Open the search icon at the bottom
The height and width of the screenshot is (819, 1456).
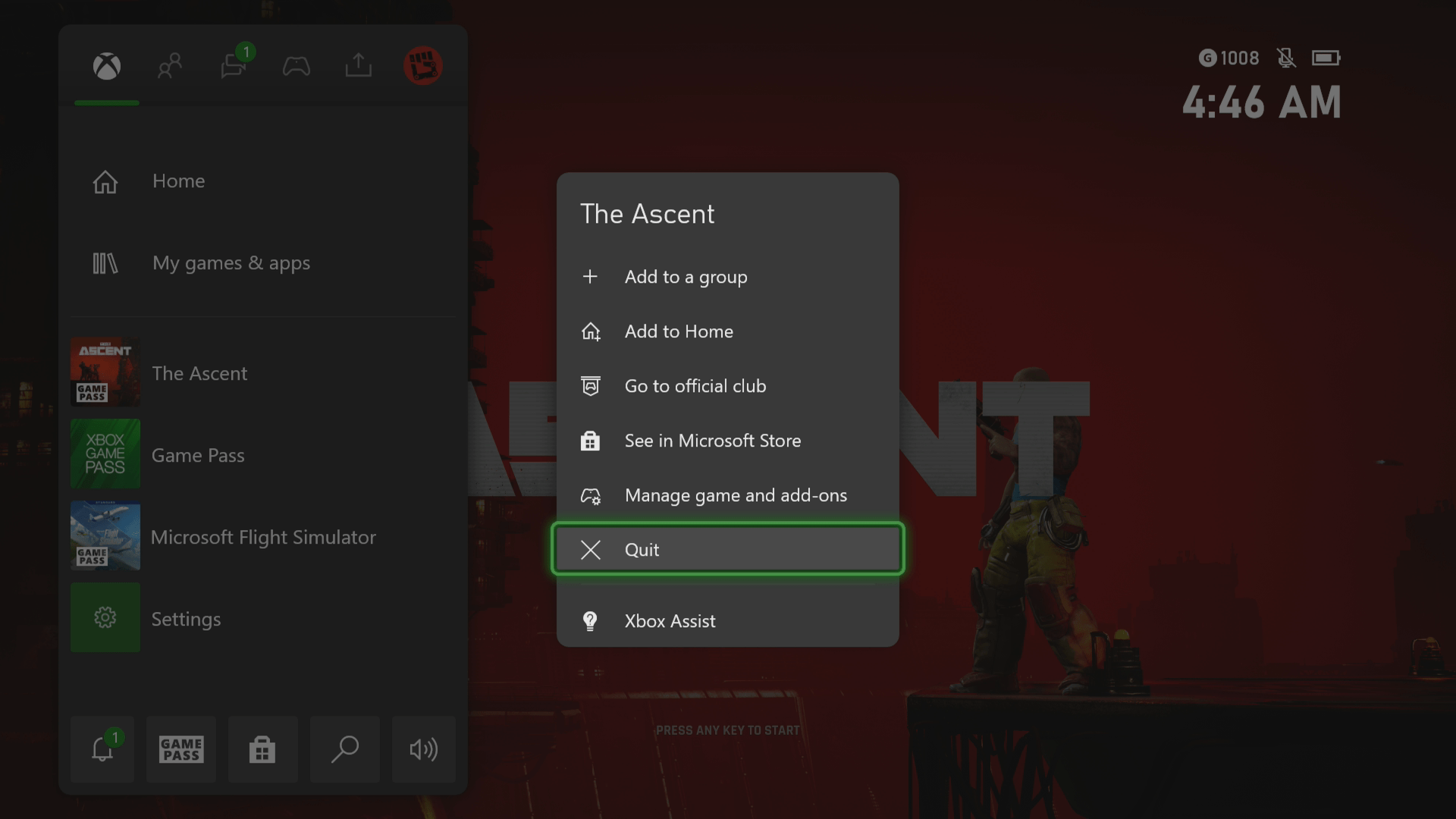pyautogui.click(x=345, y=749)
